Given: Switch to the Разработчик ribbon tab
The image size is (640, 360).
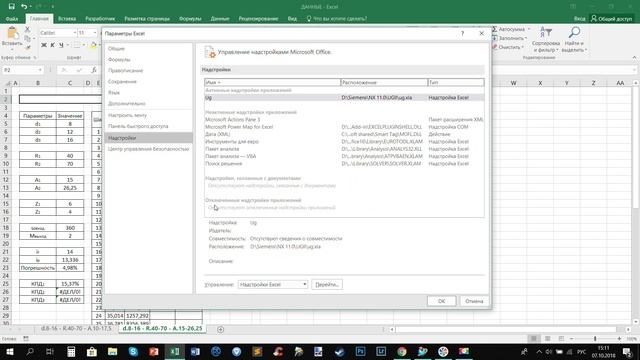Looking at the screenshot, I should (x=100, y=19).
